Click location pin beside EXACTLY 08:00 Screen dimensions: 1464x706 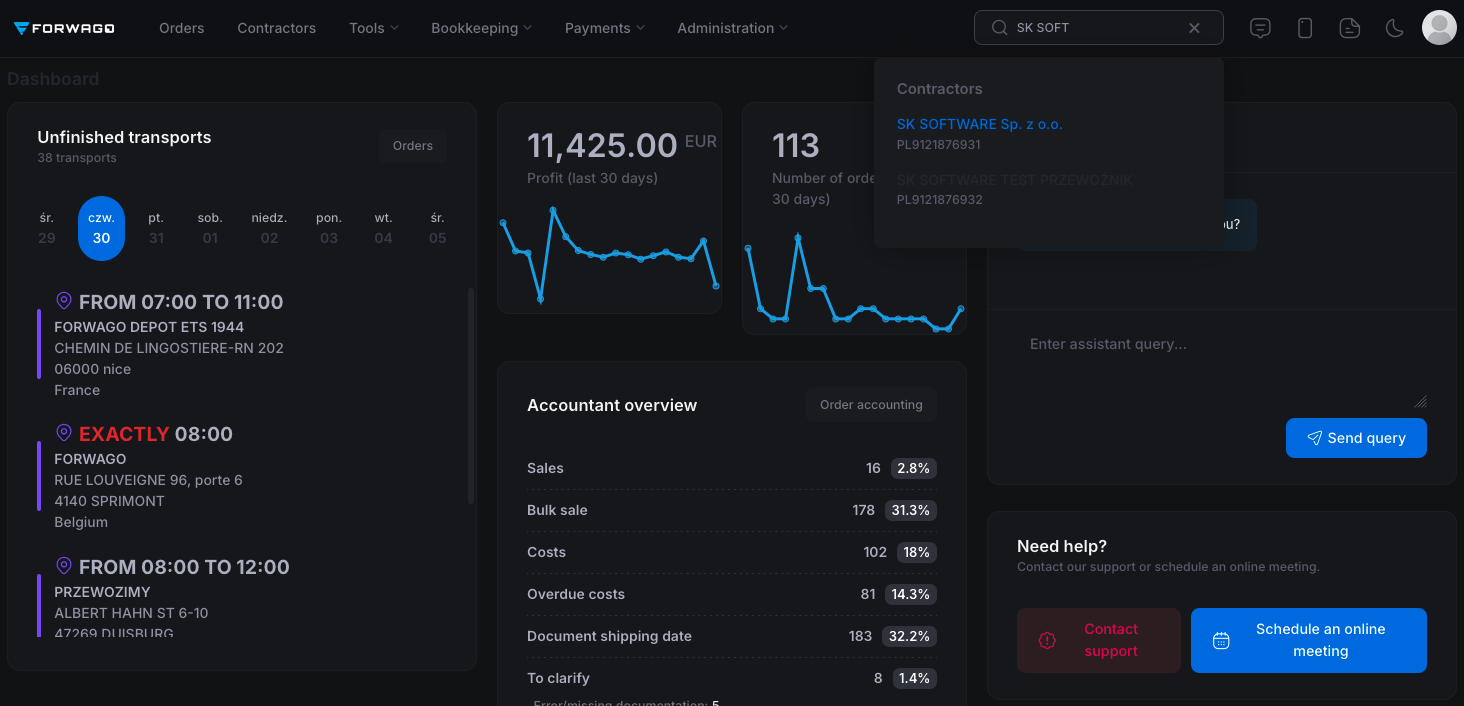(x=64, y=433)
